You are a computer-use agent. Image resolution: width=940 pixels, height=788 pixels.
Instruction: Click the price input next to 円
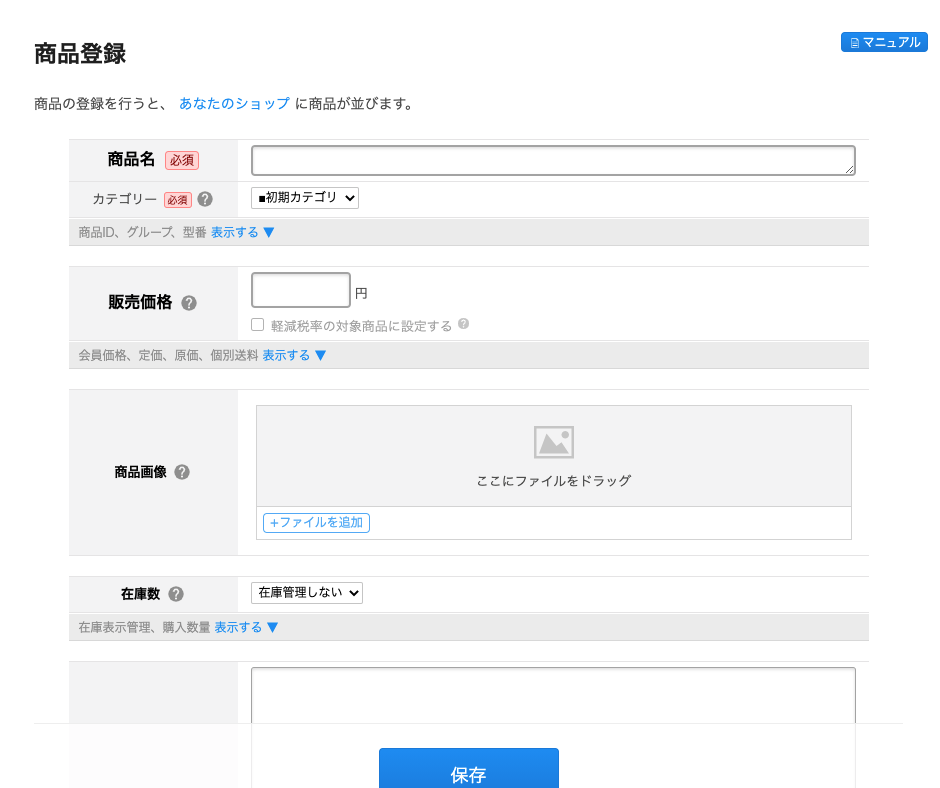pyautogui.click(x=300, y=290)
